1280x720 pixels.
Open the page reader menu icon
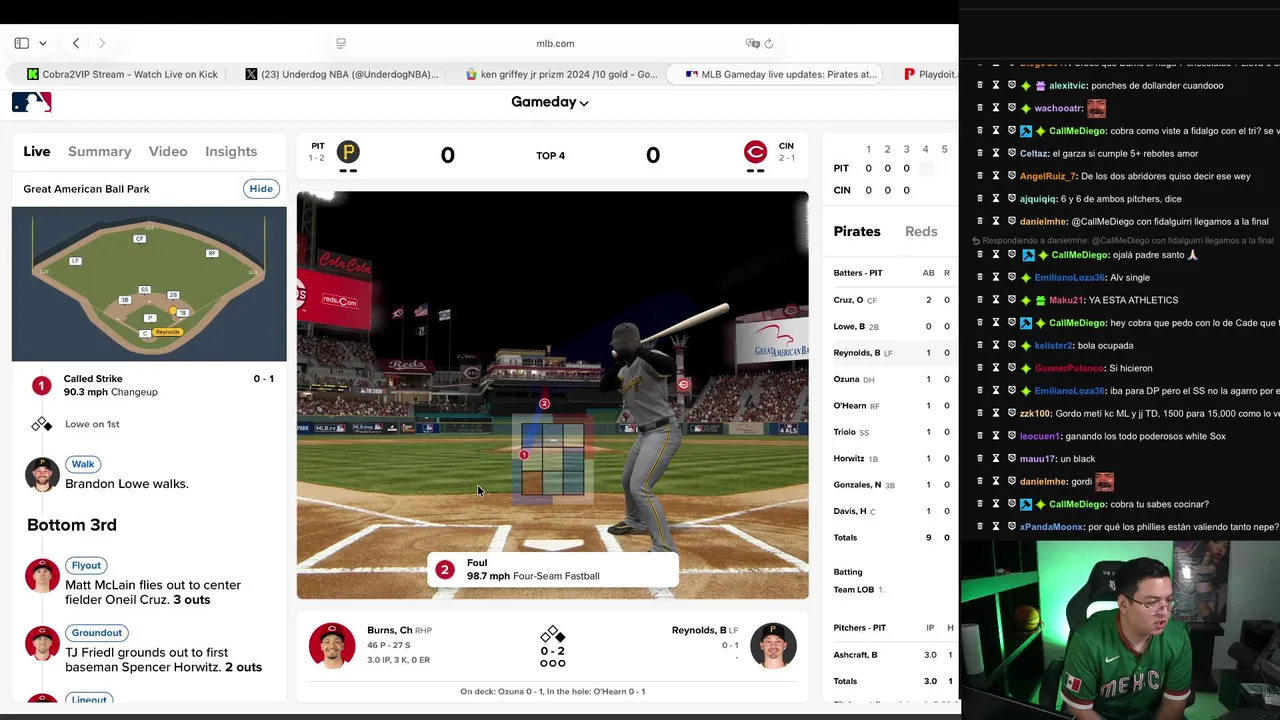pyautogui.click(x=341, y=43)
